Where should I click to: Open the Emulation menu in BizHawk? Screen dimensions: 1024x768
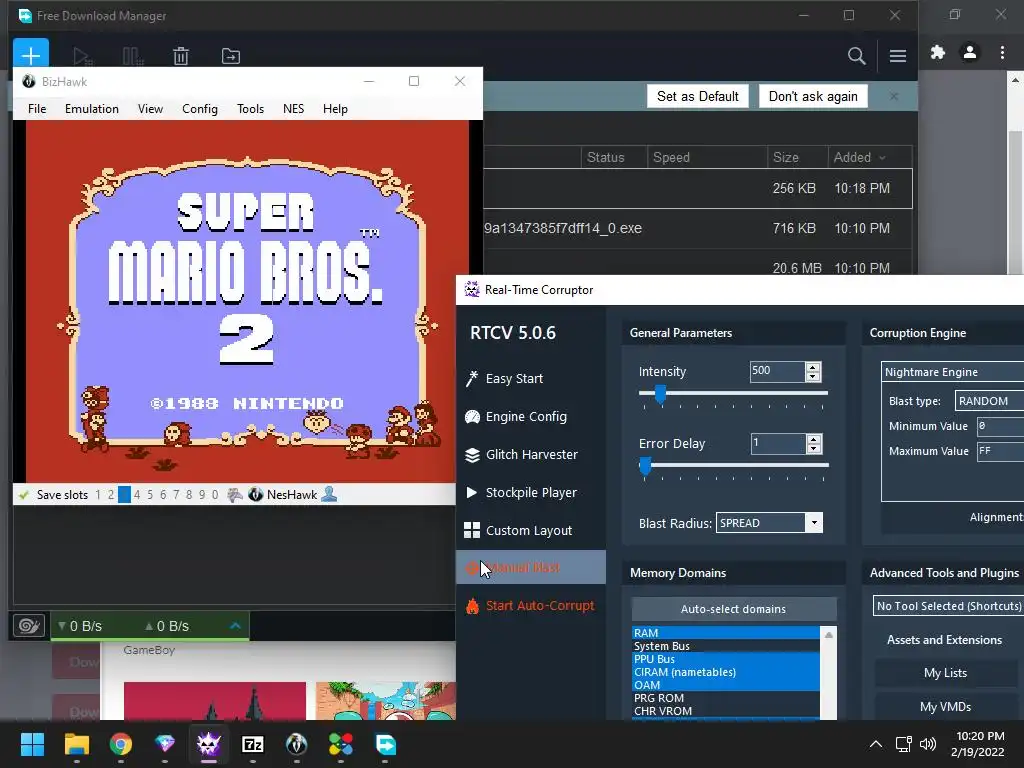[91, 109]
